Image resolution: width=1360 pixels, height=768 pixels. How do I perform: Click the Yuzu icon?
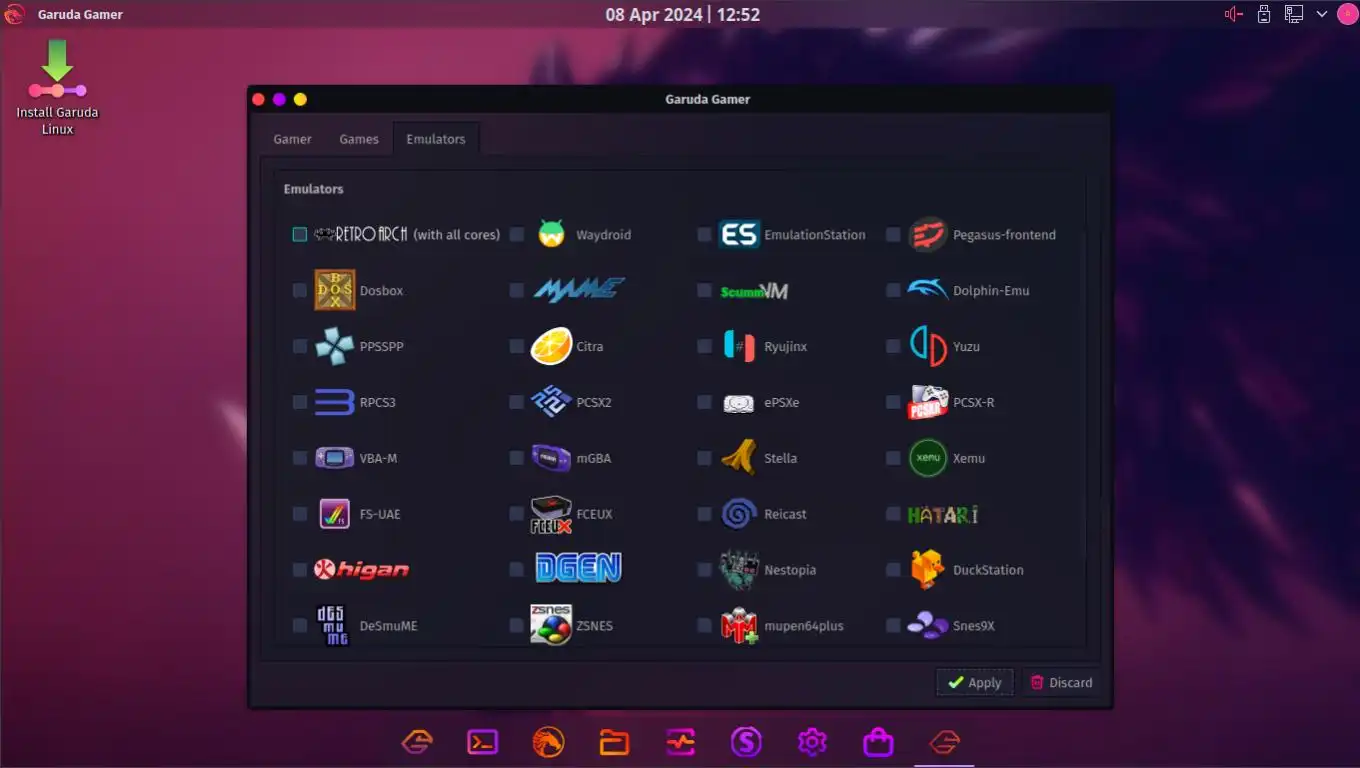coord(928,346)
